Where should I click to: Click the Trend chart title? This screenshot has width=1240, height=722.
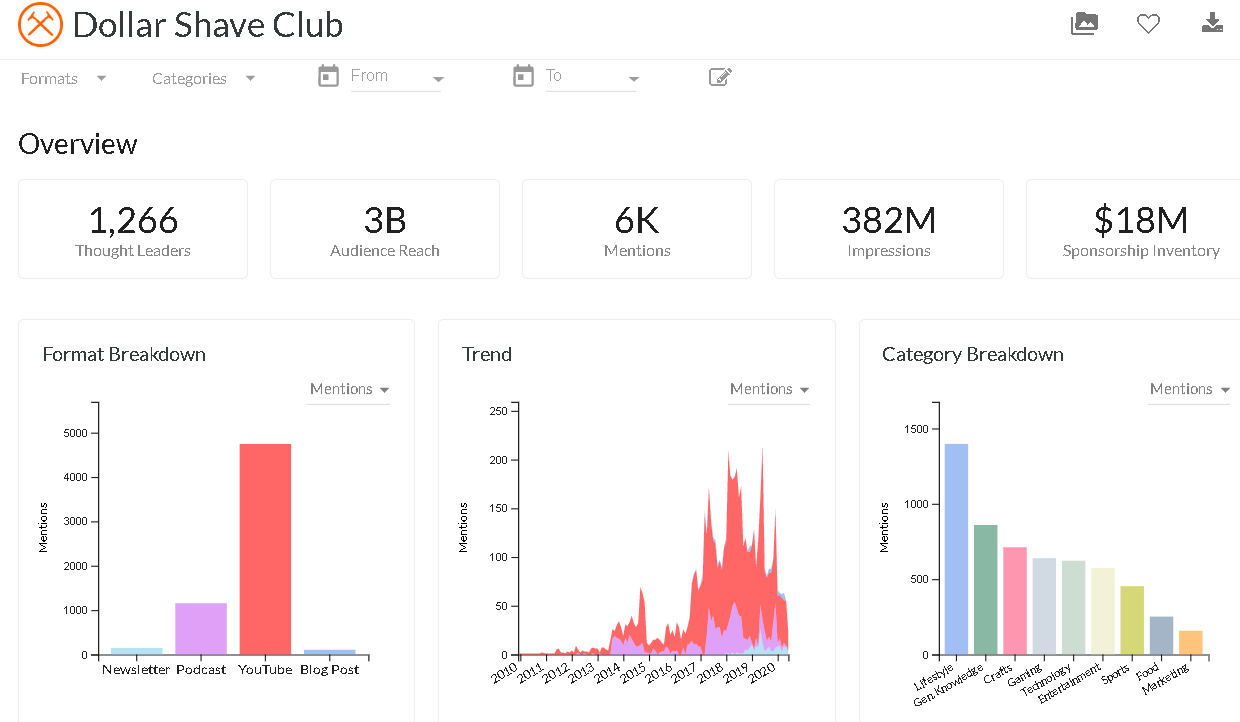(487, 354)
